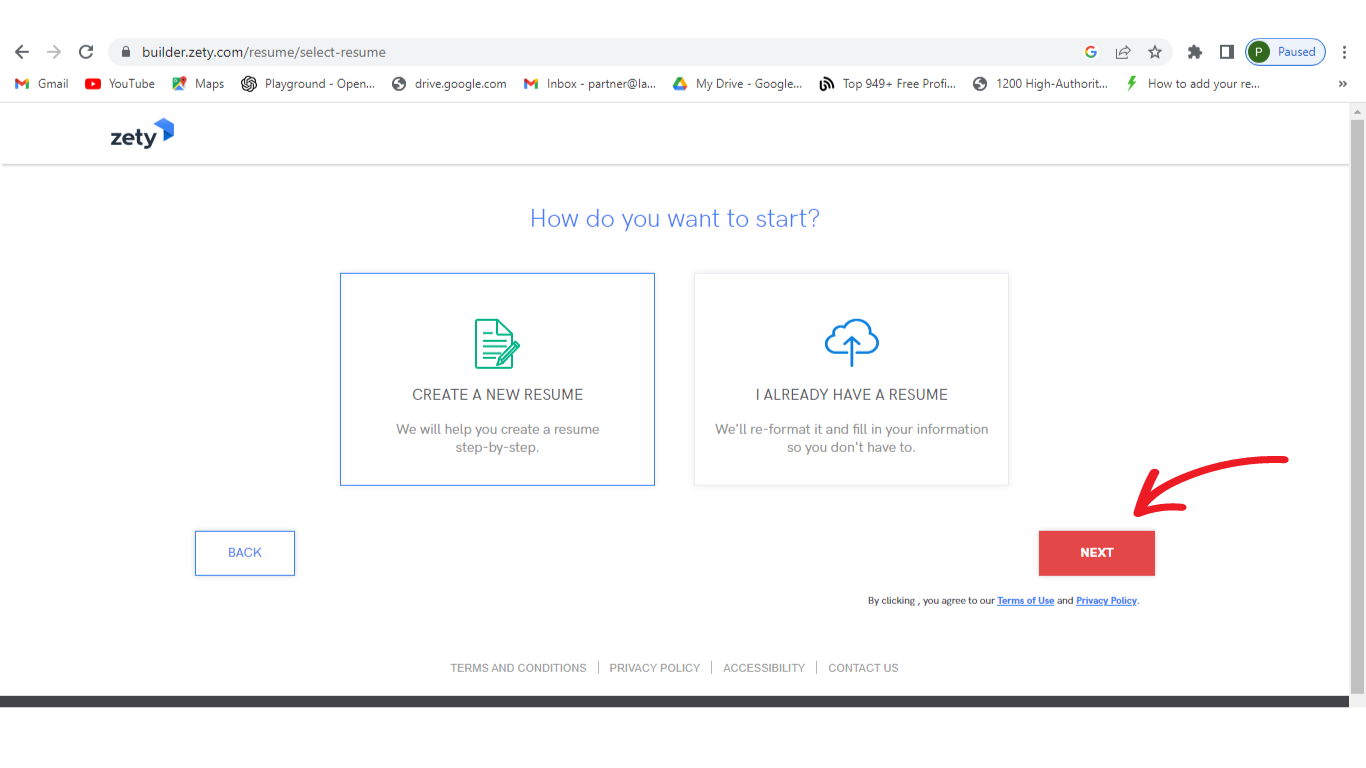Select the Create a New Resume option
Screen dimensions: 1366x768
coord(497,380)
